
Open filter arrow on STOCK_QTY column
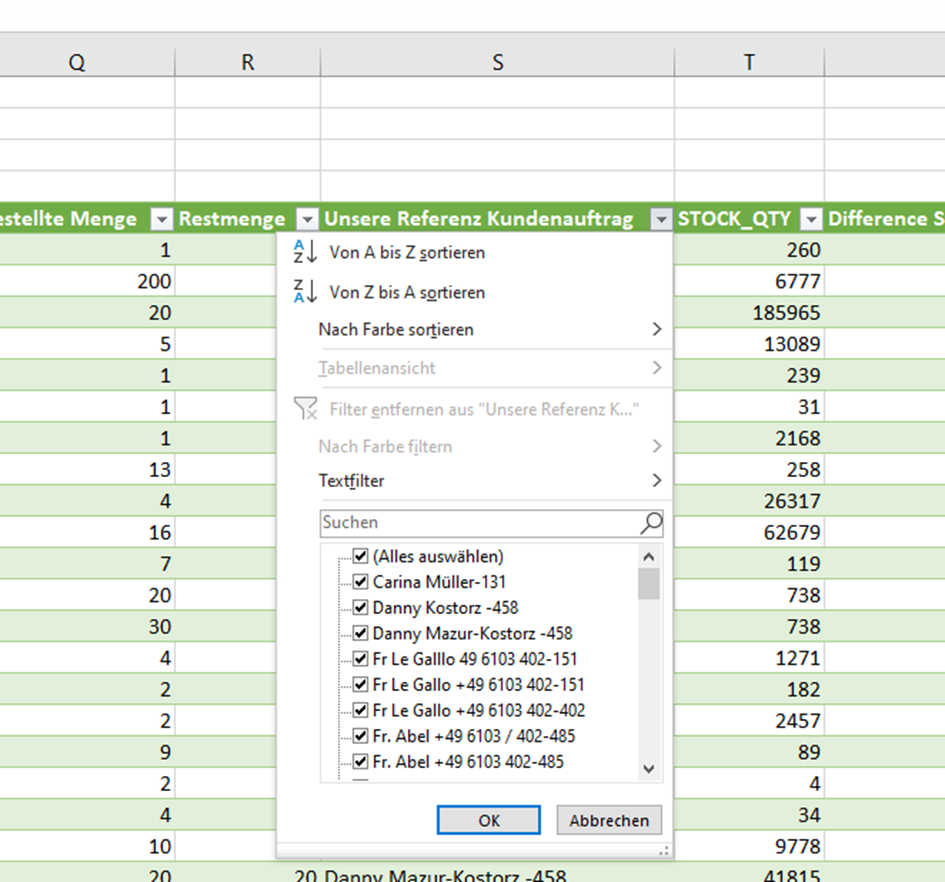tap(812, 219)
